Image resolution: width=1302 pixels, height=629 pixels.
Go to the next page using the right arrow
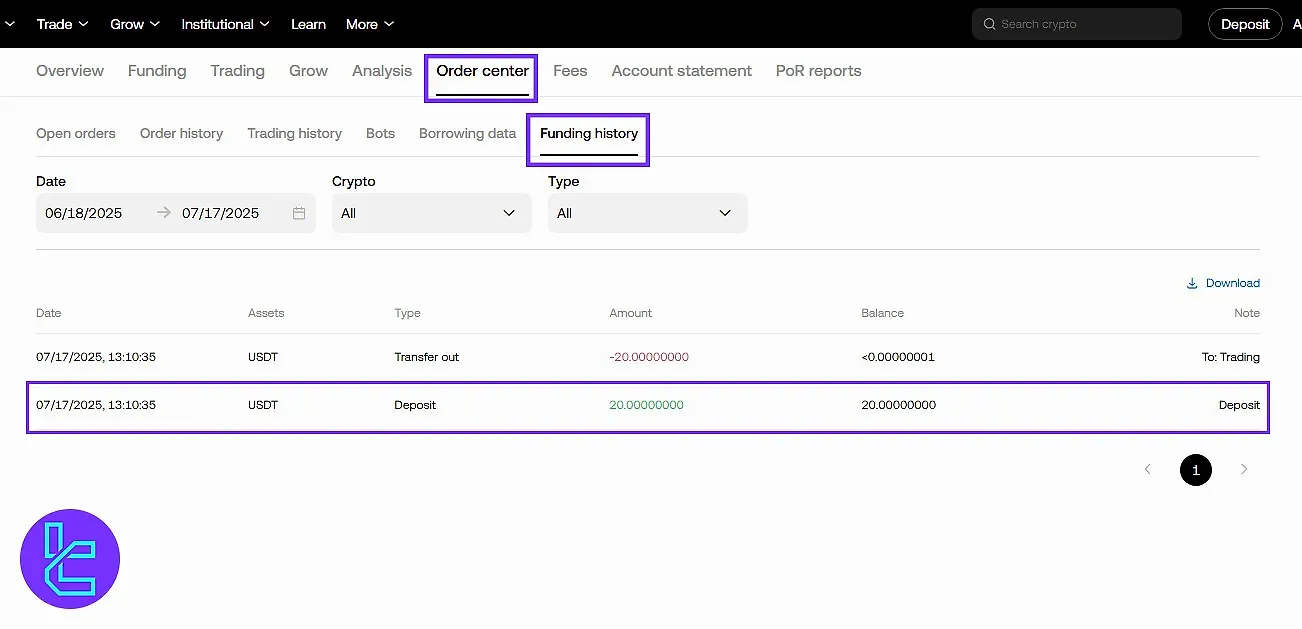(1244, 469)
